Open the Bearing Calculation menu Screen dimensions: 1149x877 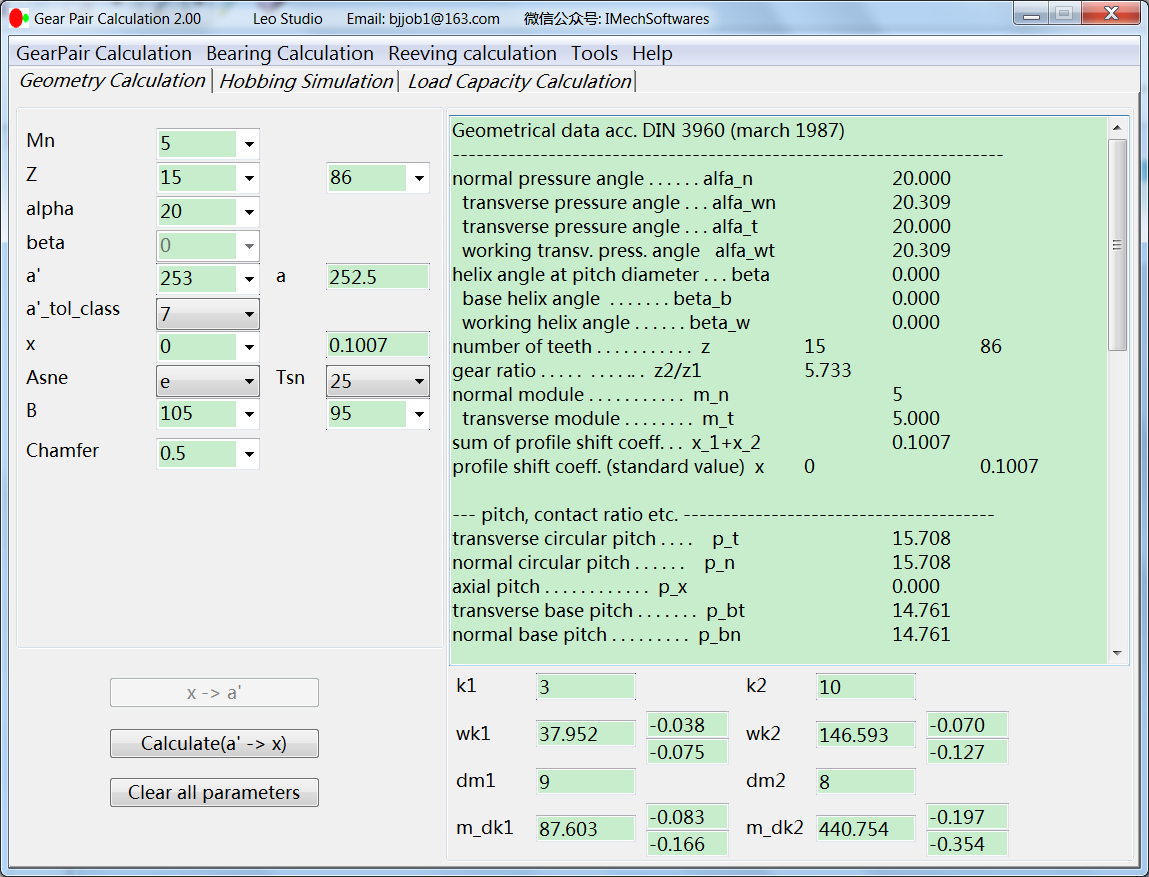(x=289, y=53)
